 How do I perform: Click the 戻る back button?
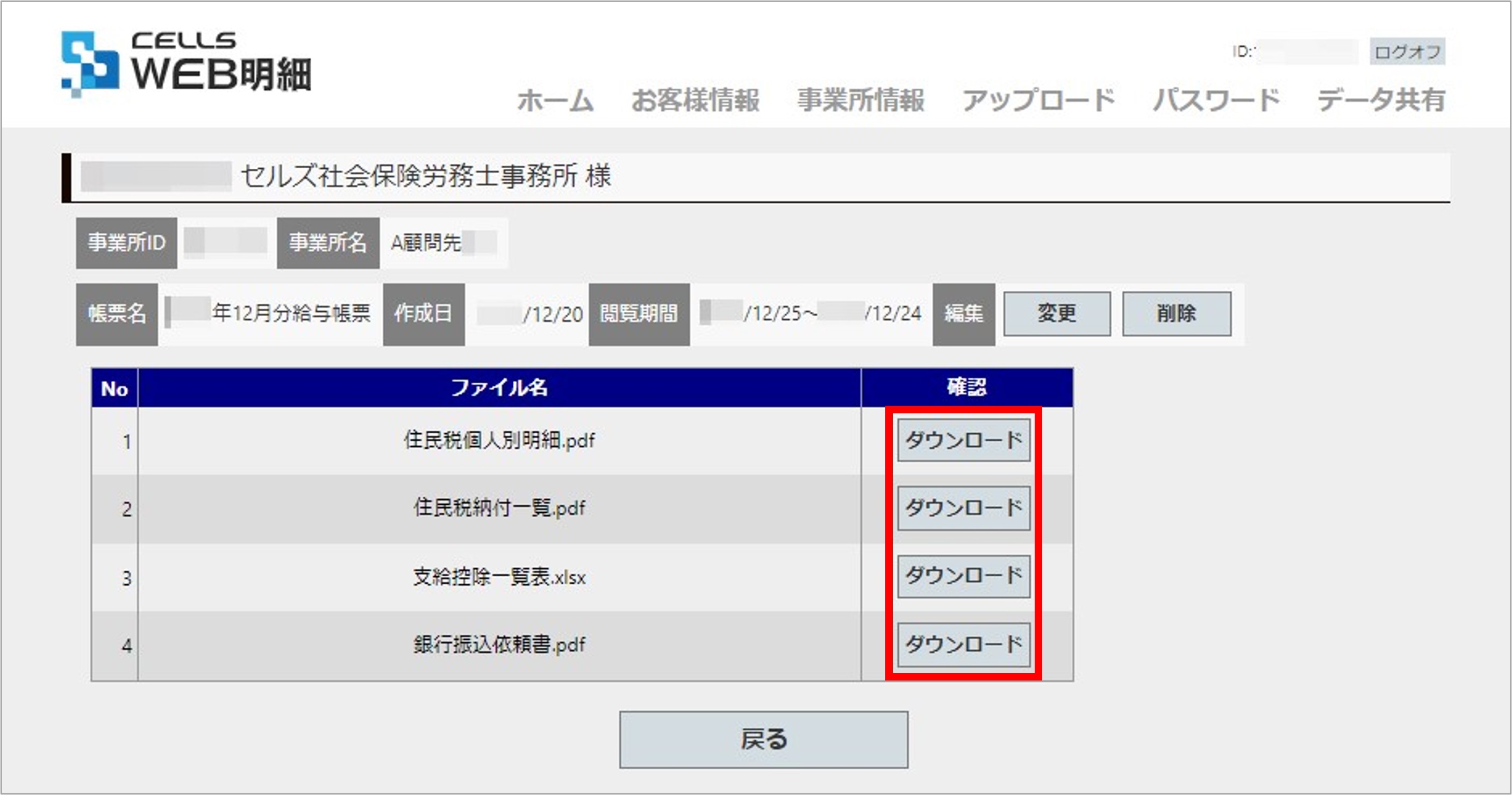[764, 740]
